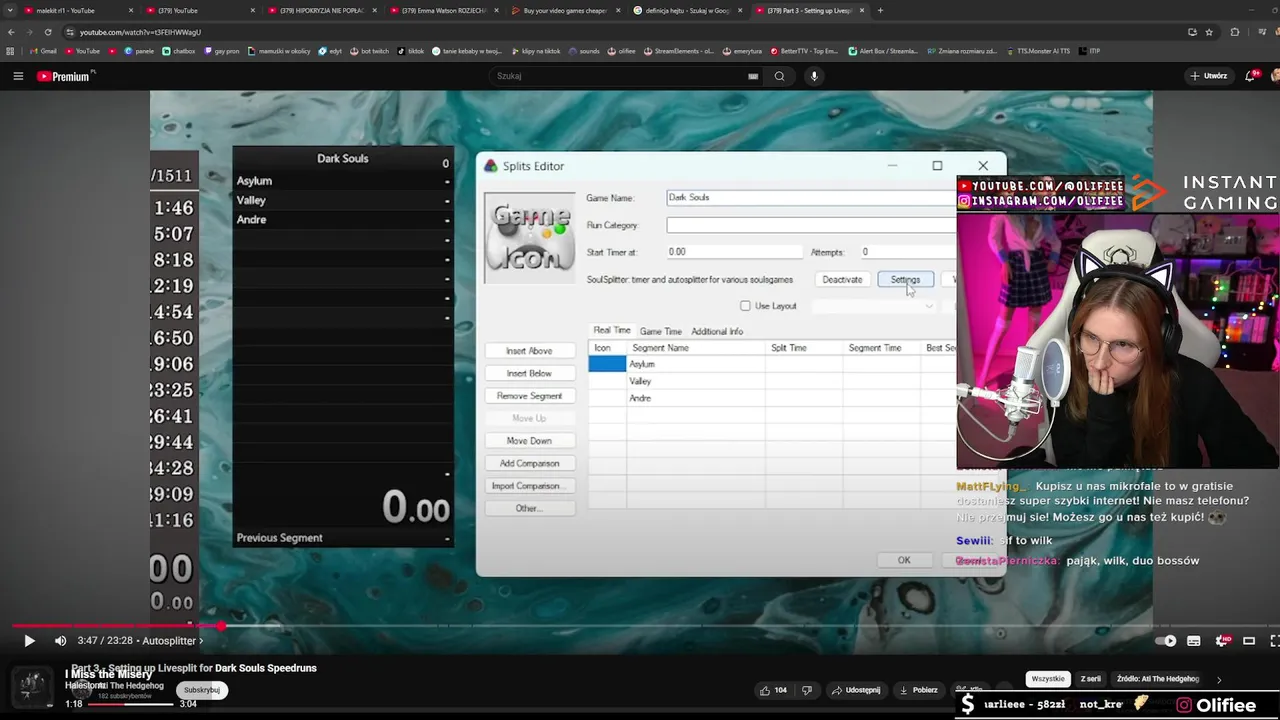Open the Gmail bookmark
This screenshot has width=1280, height=720.
[x=43, y=51]
